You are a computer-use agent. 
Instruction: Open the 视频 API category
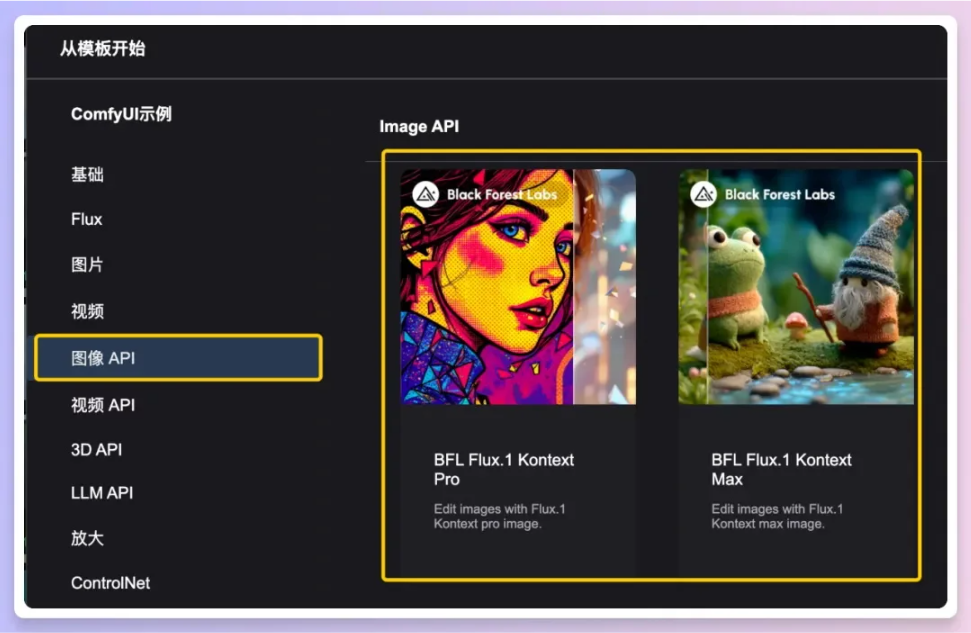(x=103, y=405)
